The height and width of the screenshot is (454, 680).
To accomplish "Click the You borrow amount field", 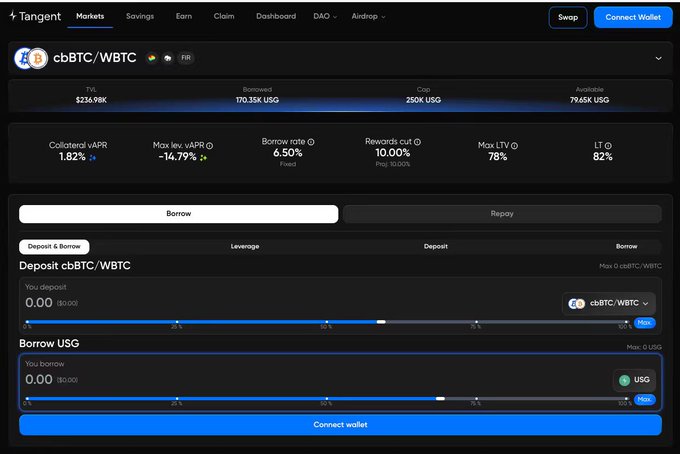I will [39, 379].
